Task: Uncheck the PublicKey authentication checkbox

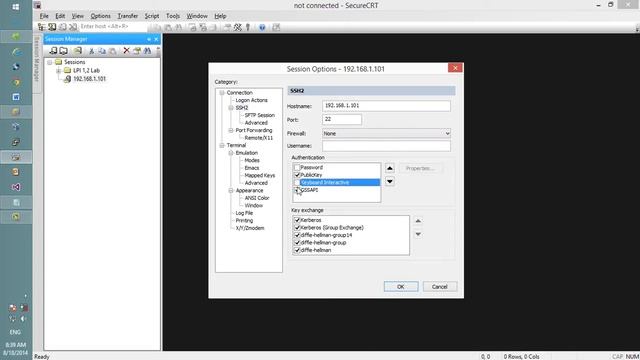Action: coord(297,175)
